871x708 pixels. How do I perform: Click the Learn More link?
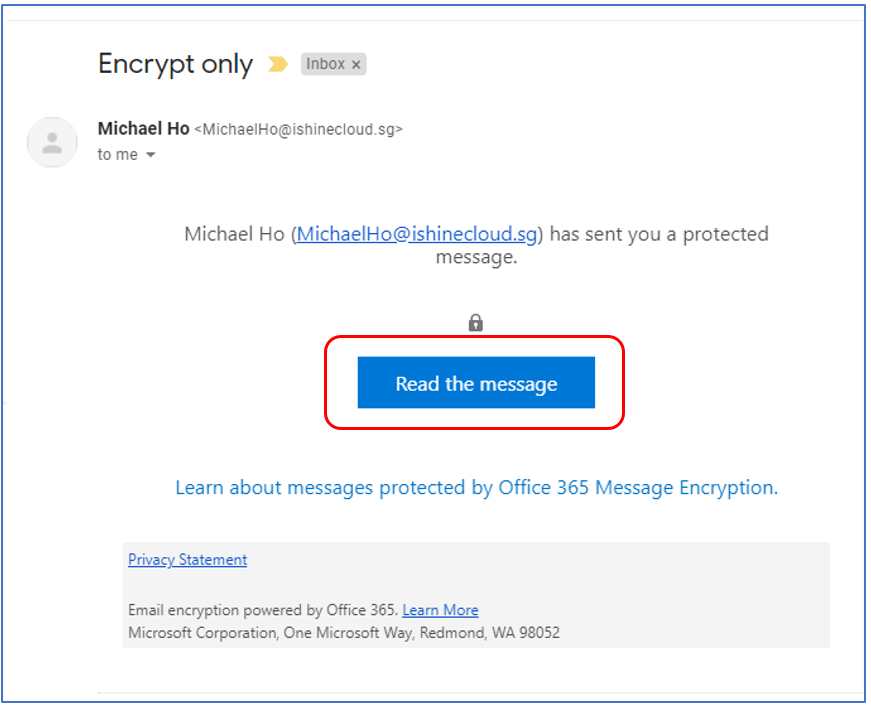[440, 610]
